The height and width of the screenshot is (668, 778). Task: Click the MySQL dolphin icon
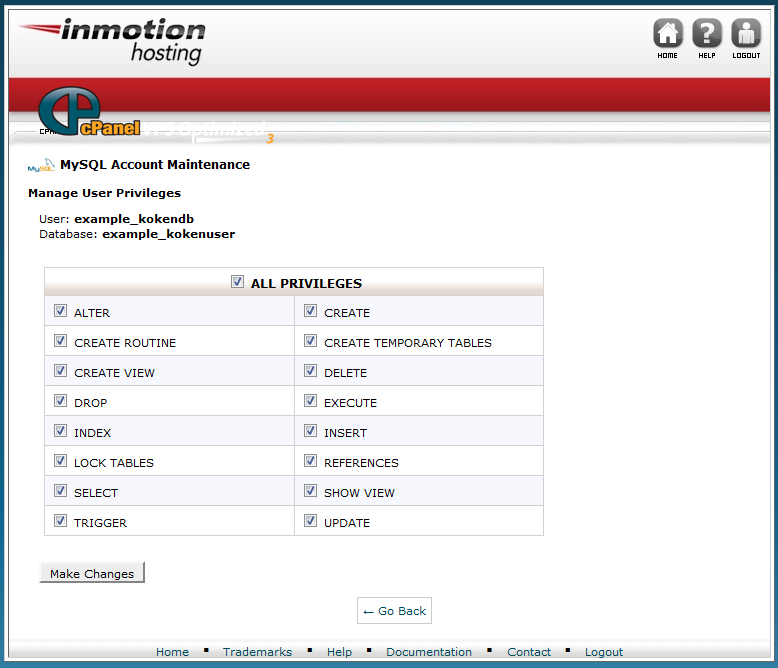pyautogui.click(x=41, y=165)
